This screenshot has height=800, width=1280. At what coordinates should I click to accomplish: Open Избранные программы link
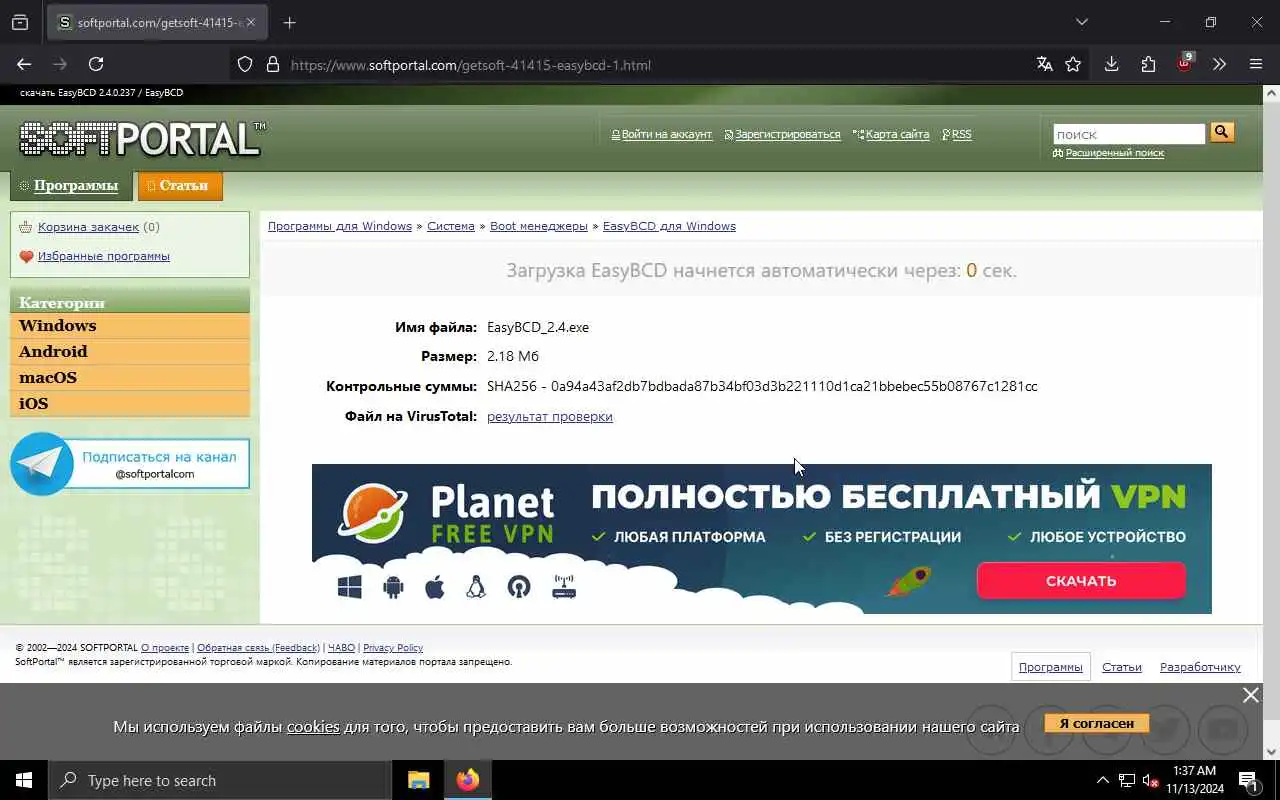(104, 256)
